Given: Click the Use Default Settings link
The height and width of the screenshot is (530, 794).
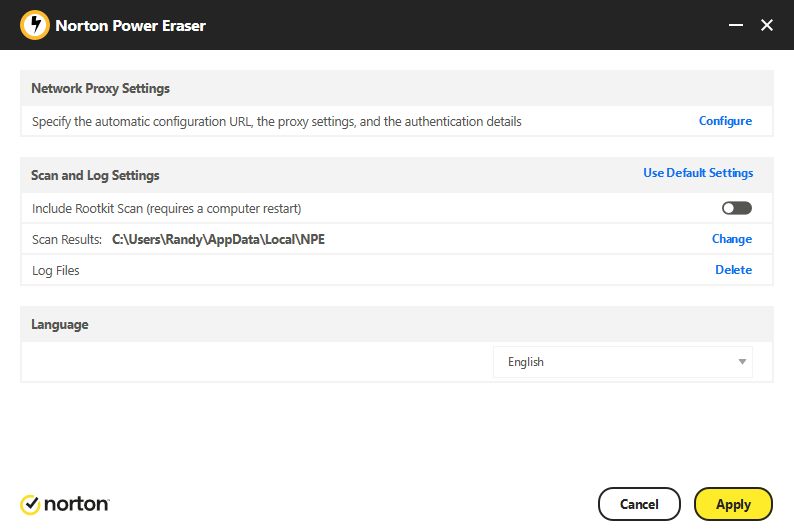Looking at the screenshot, I should coord(698,173).
